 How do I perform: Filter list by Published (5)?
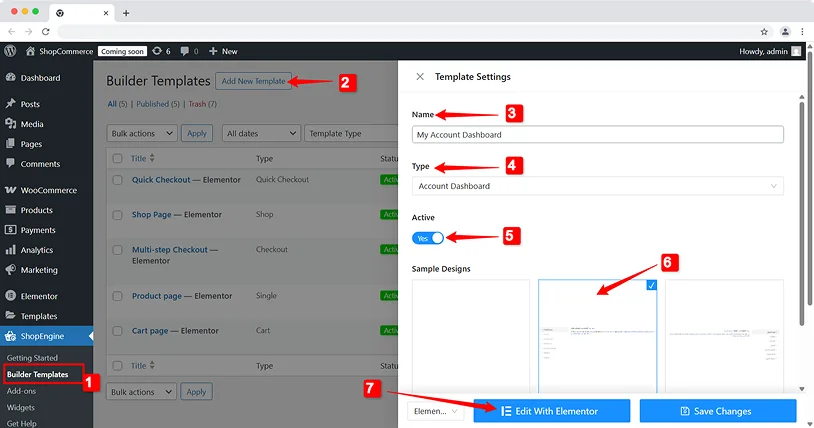(158, 104)
